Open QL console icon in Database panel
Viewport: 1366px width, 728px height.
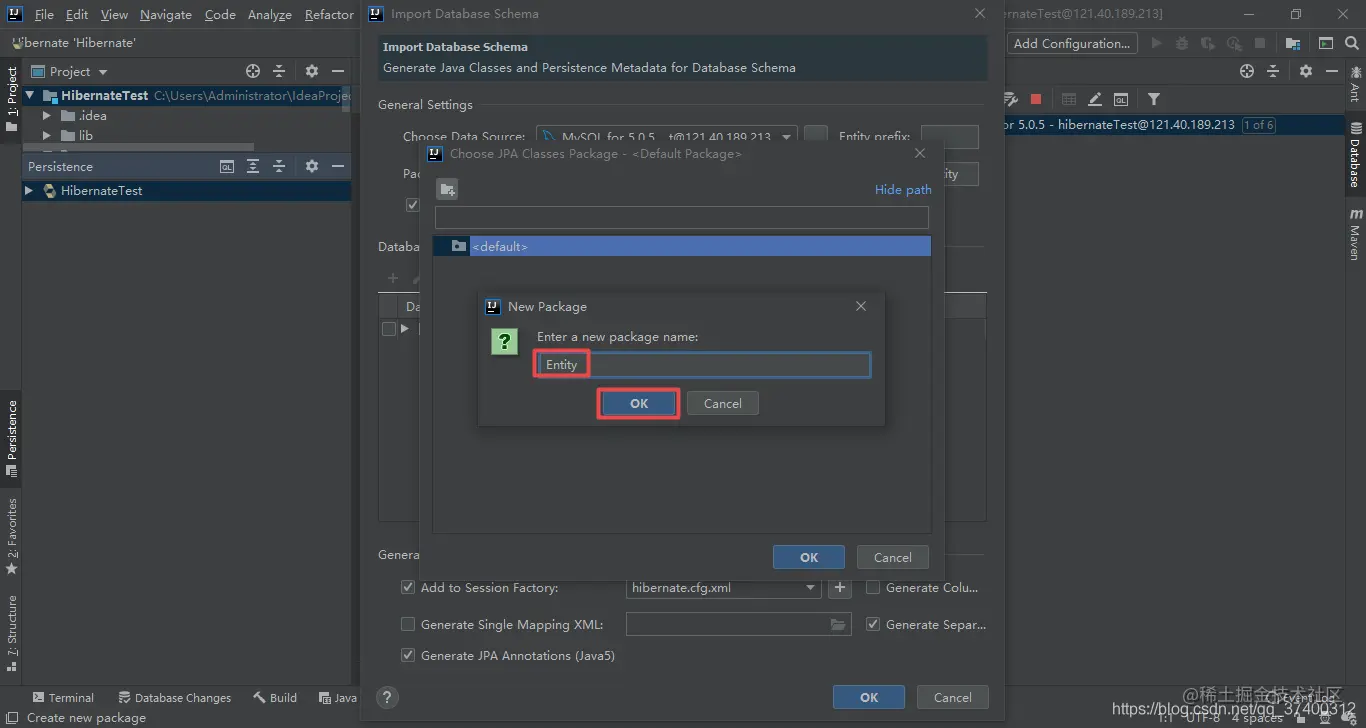click(x=1121, y=99)
